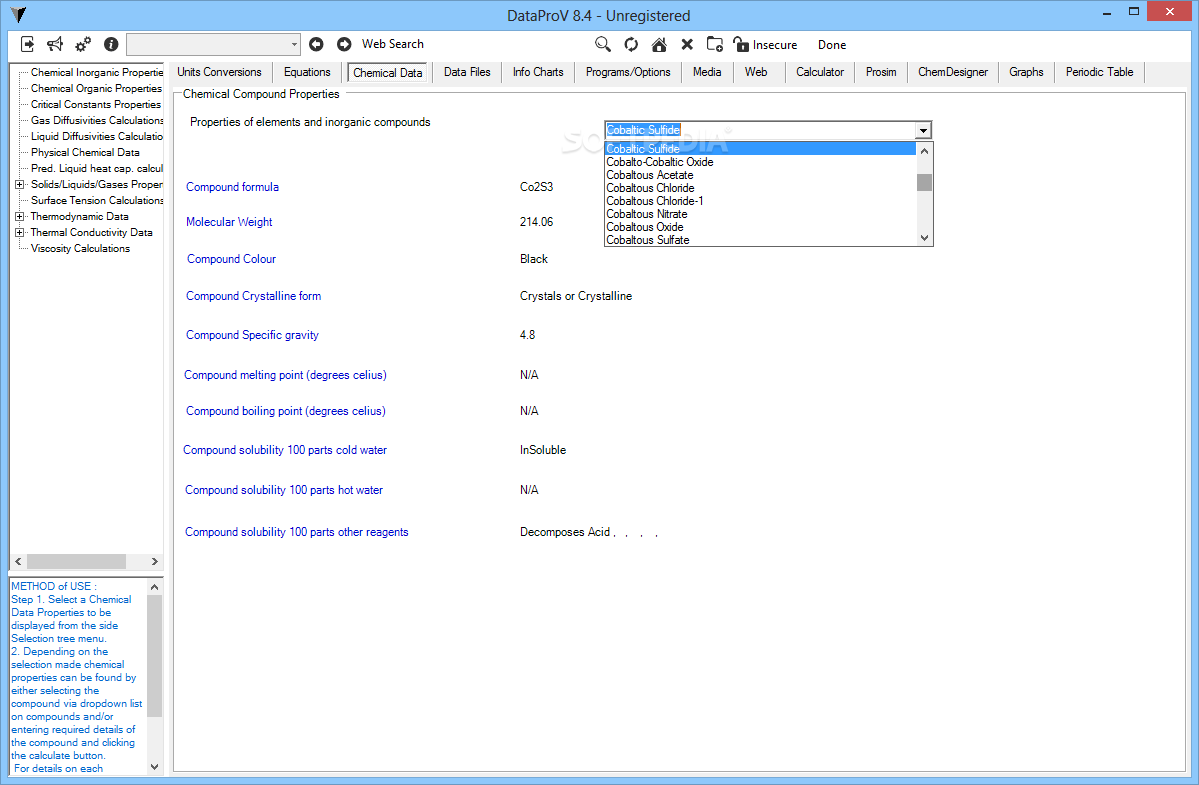This screenshot has width=1199, height=785.
Task: Click tree panel scroll left arrow
Action: (x=18, y=562)
